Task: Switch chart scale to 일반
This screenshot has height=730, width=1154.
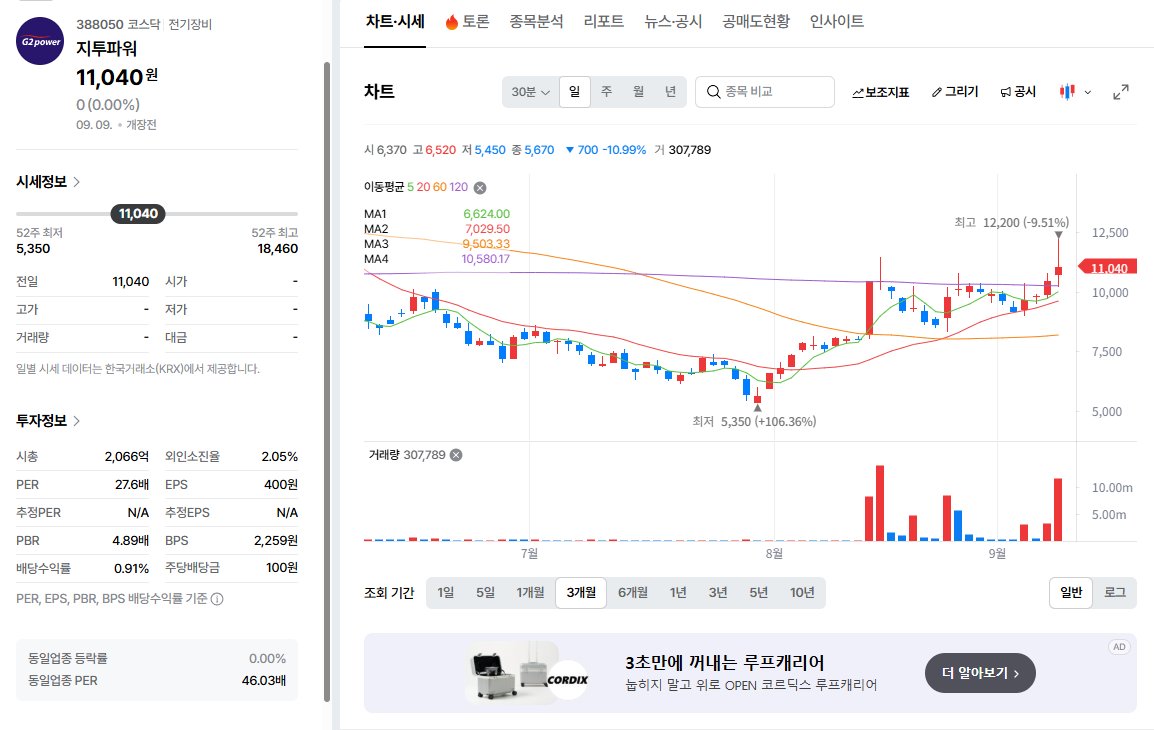Action: tap(1071, 592)
